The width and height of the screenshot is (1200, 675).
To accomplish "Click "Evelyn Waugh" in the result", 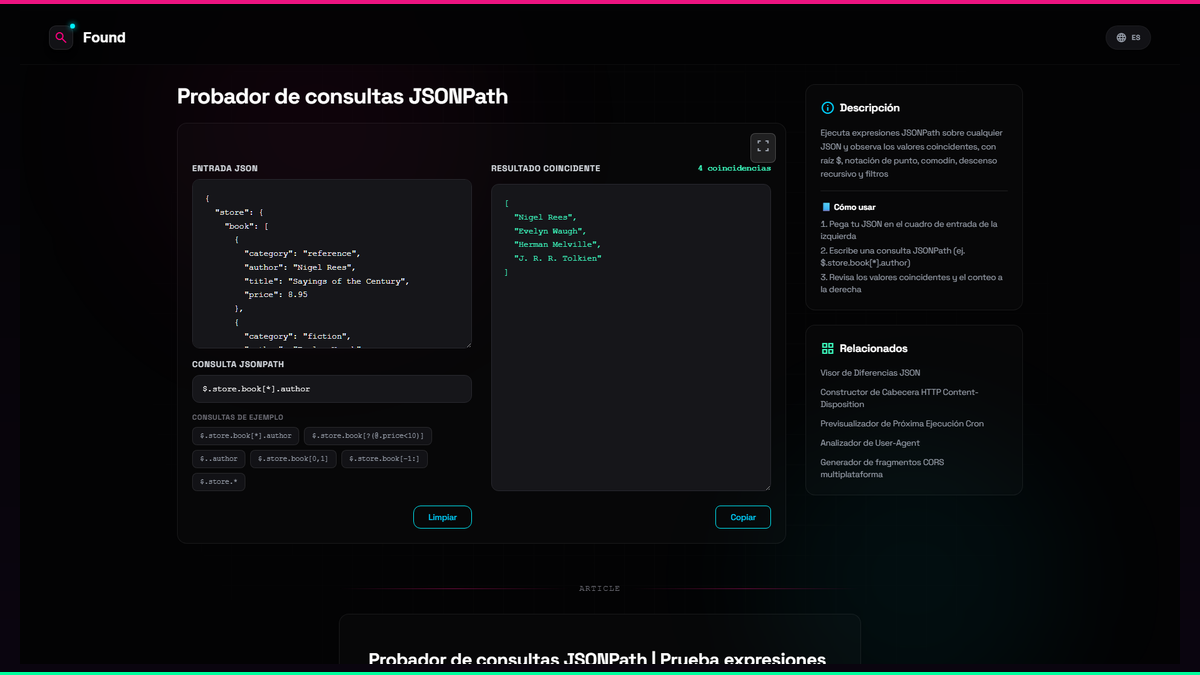I will pos(550,231).
